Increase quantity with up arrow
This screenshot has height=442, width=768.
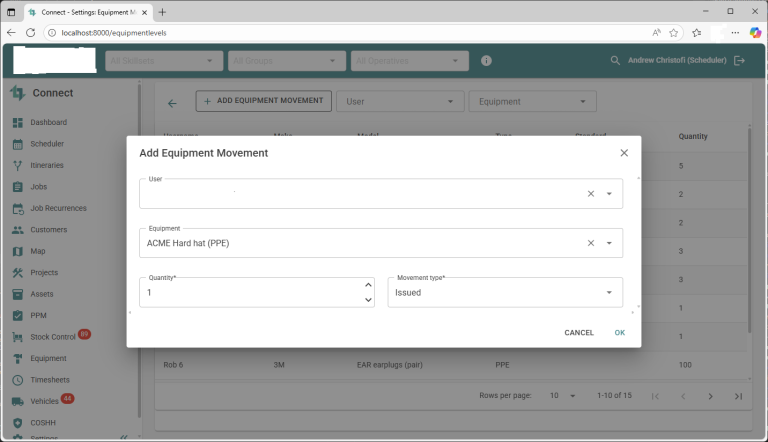(x=368, y=285)
